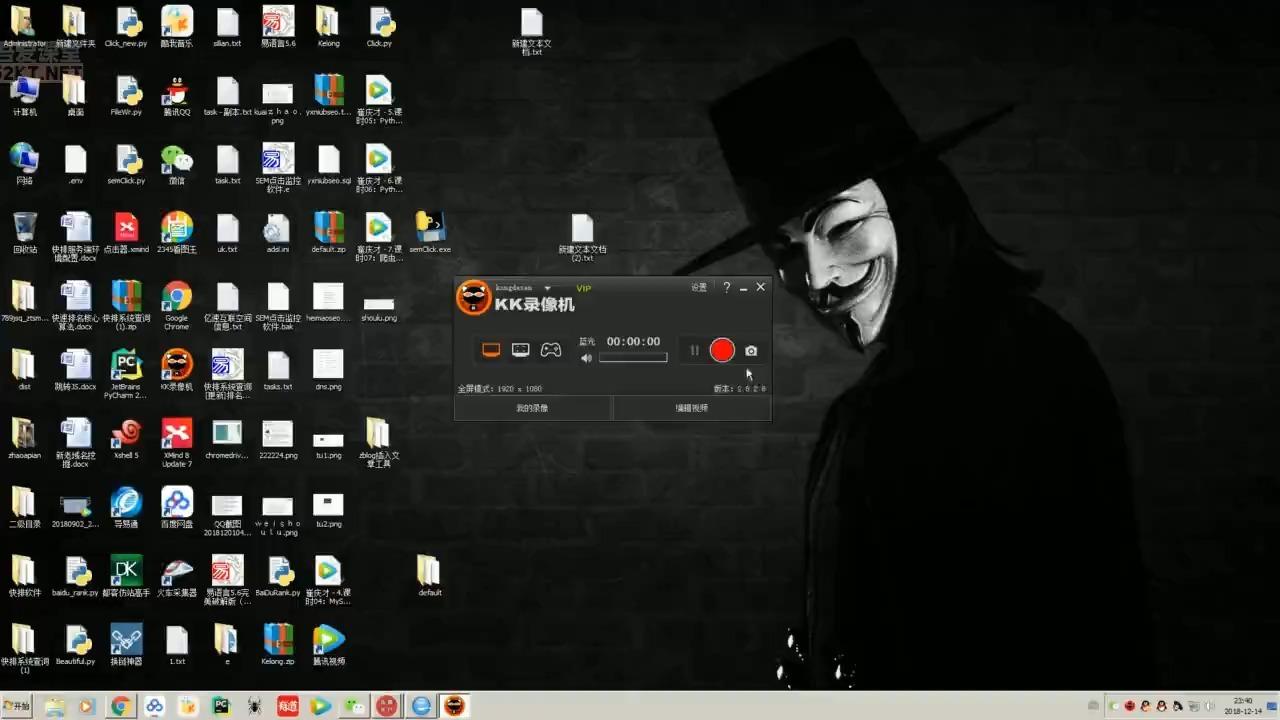Click the pause button in KK recorder
The width and height of the screenshot is (1280, 720).
pyautogui.click(x=694, y=350)
